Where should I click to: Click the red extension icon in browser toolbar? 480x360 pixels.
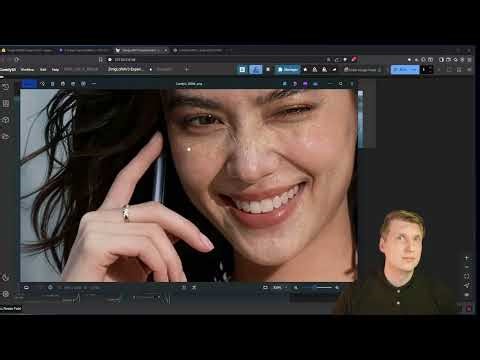coord(354,60)
